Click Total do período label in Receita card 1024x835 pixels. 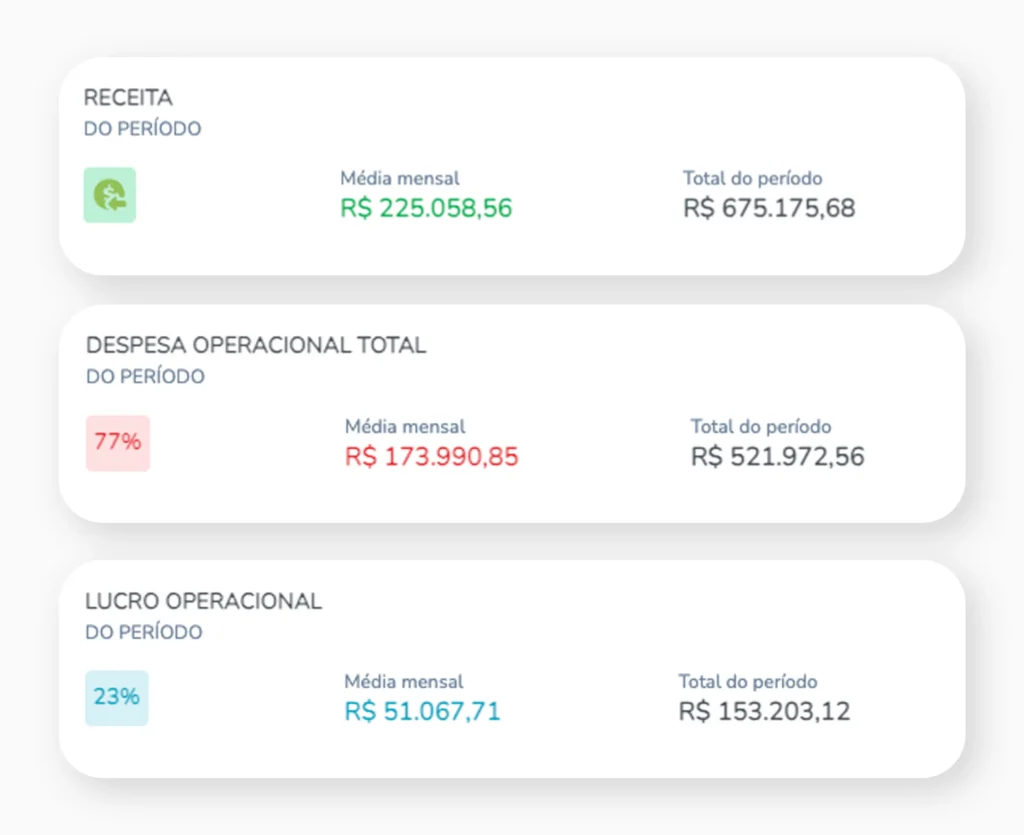(x=753, y=179)
